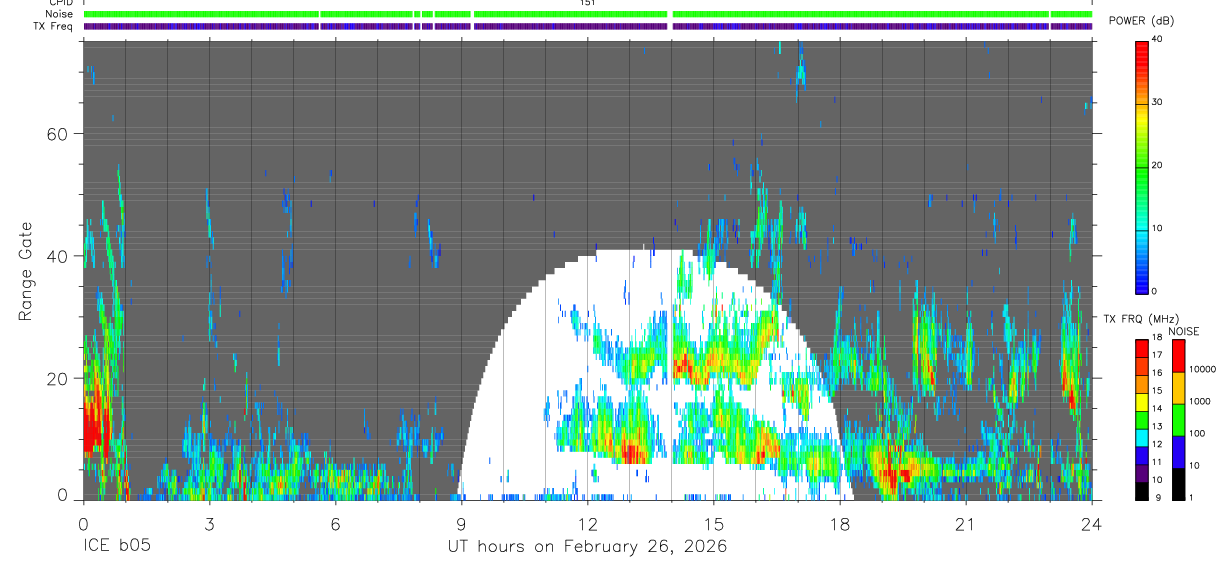Click the '15' label on the TX FRQ scale
The width and height of the screenshot is (1228, 567).
[x=1158, y=391]
